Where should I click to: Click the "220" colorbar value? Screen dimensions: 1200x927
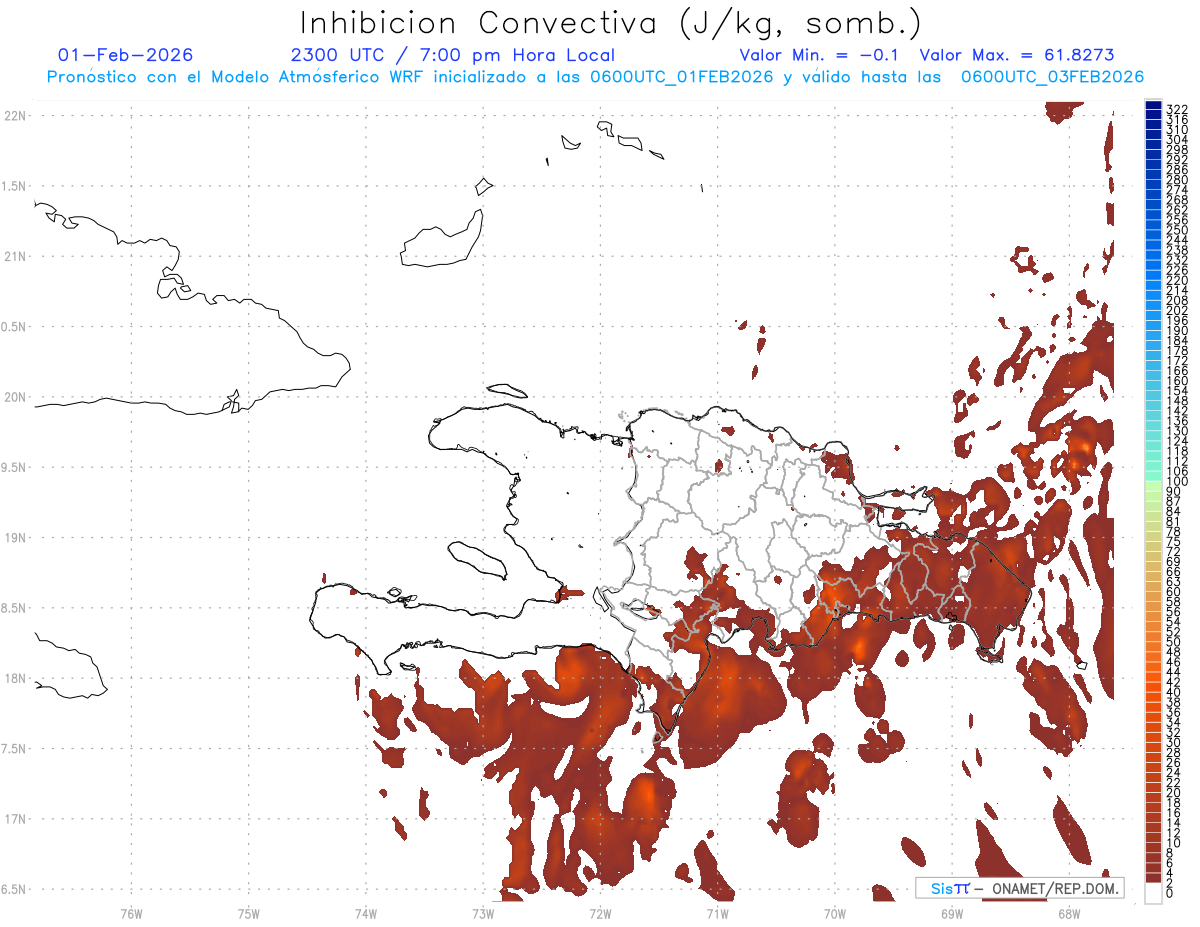(1176, 280)
